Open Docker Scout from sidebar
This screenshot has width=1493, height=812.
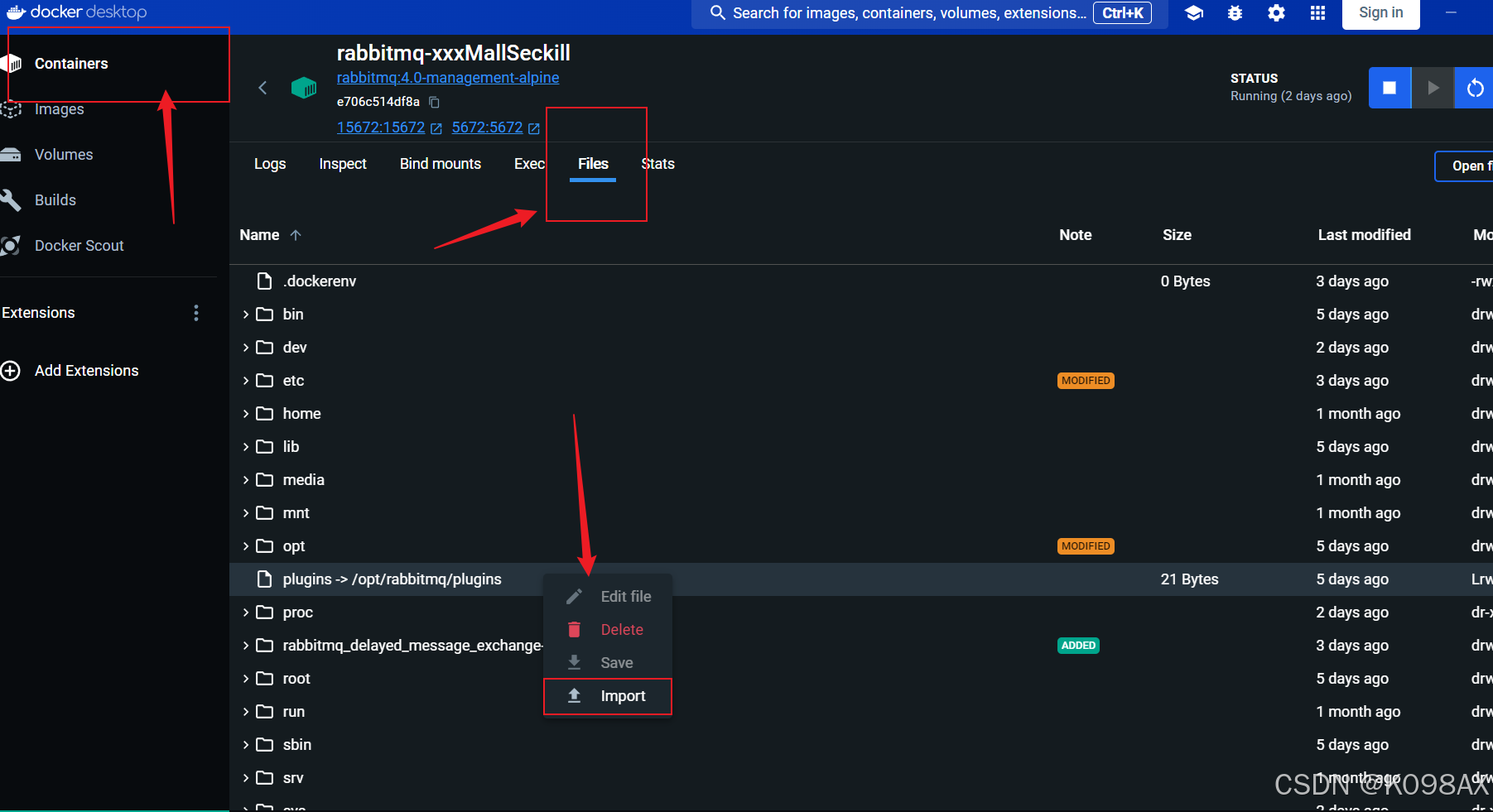79,245
